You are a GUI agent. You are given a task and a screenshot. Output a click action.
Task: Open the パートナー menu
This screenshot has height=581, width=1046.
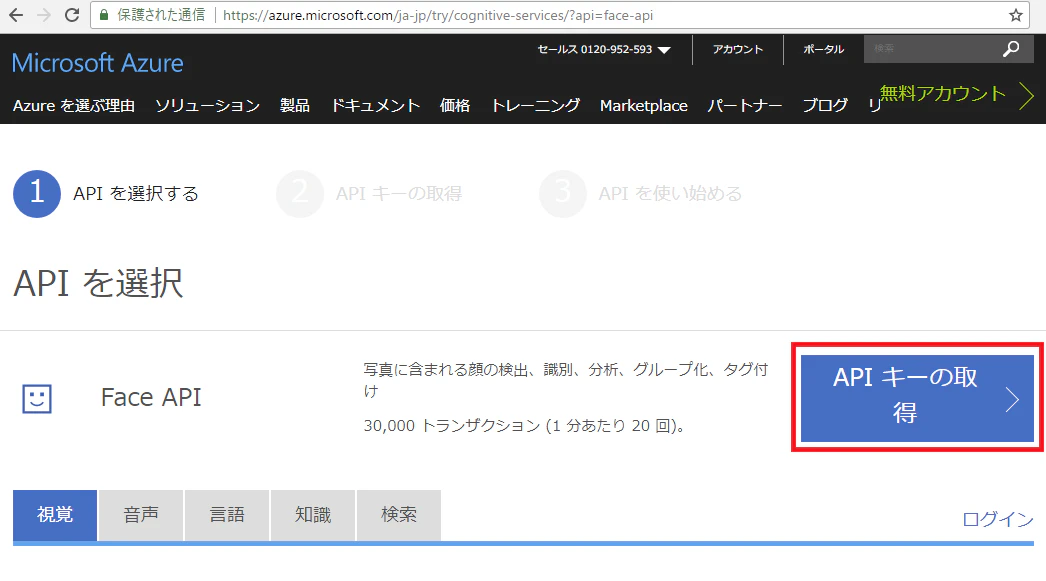click(744, 105)
